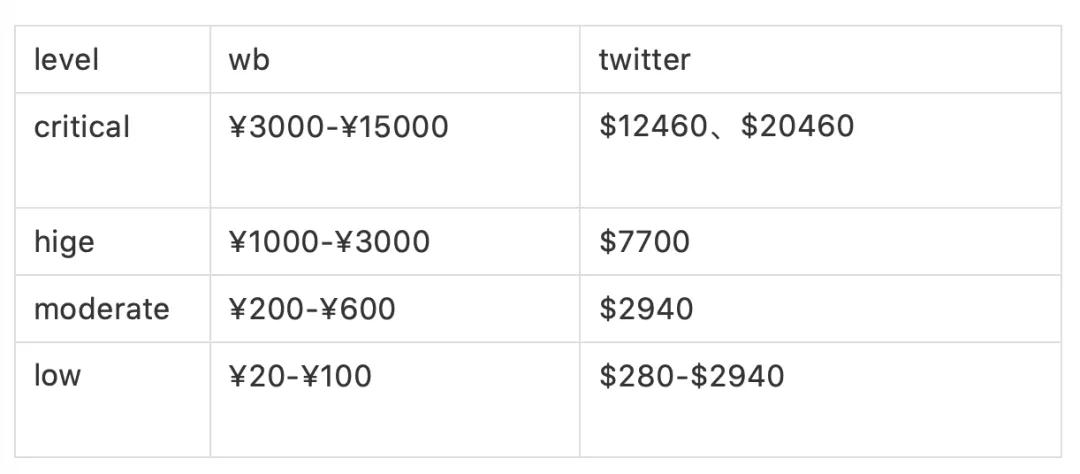Viewport: 1080px width, 474px height.
Task: Select the 'moderate' row label
Action: (x=102, y=309)
